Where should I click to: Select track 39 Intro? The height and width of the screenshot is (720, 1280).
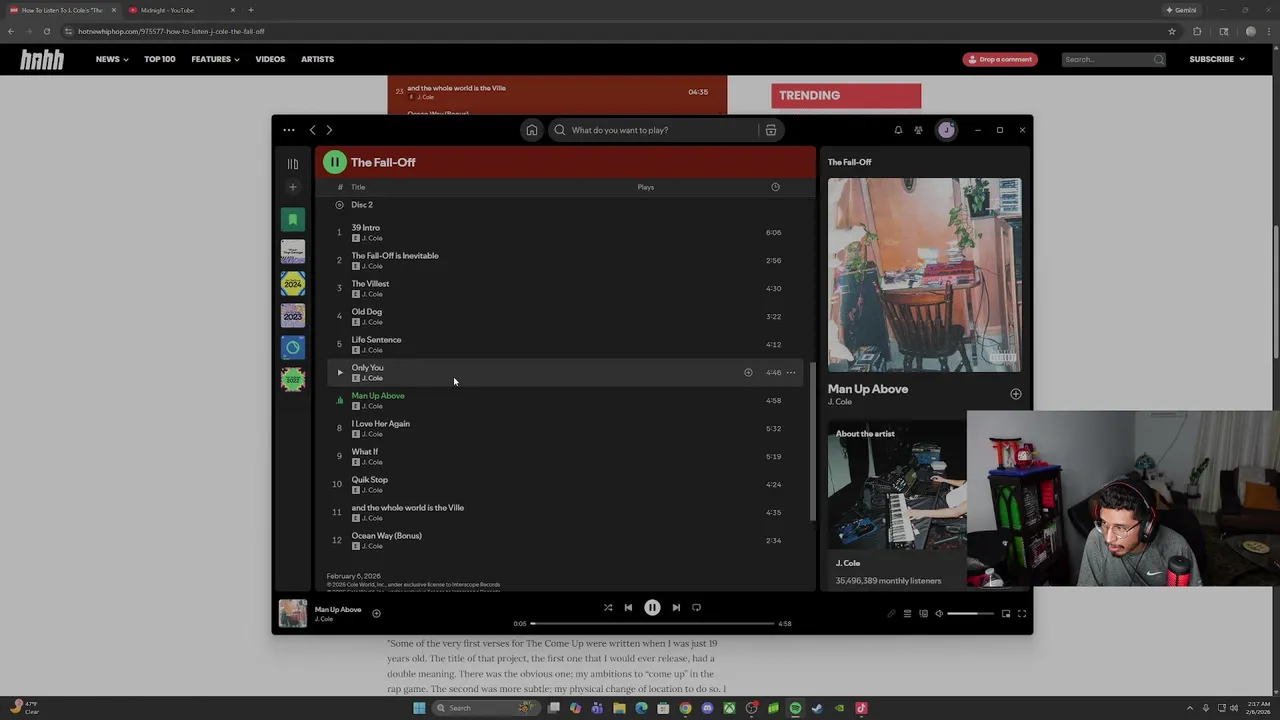coord(565,232)
